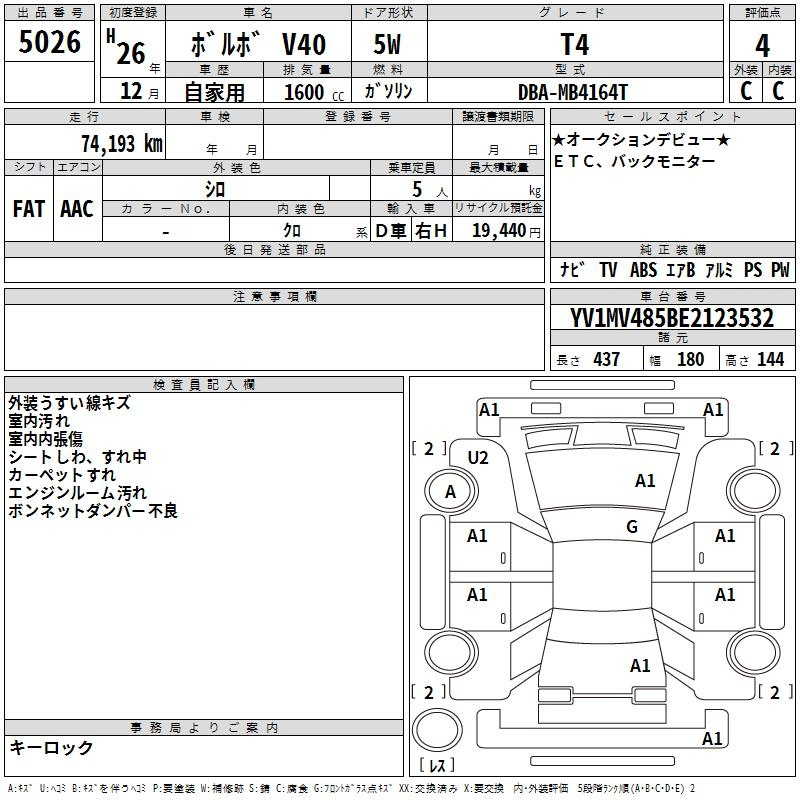Image resolution: width=800 pixels, height=800 pixels.
Task: Select the registration year H26
Action: 127,47
